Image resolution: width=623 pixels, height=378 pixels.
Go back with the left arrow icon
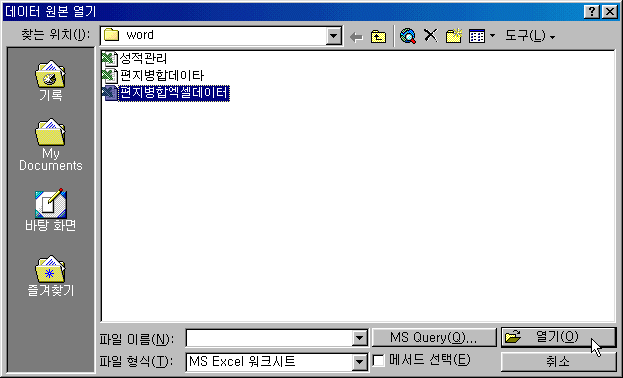[356, 37]
